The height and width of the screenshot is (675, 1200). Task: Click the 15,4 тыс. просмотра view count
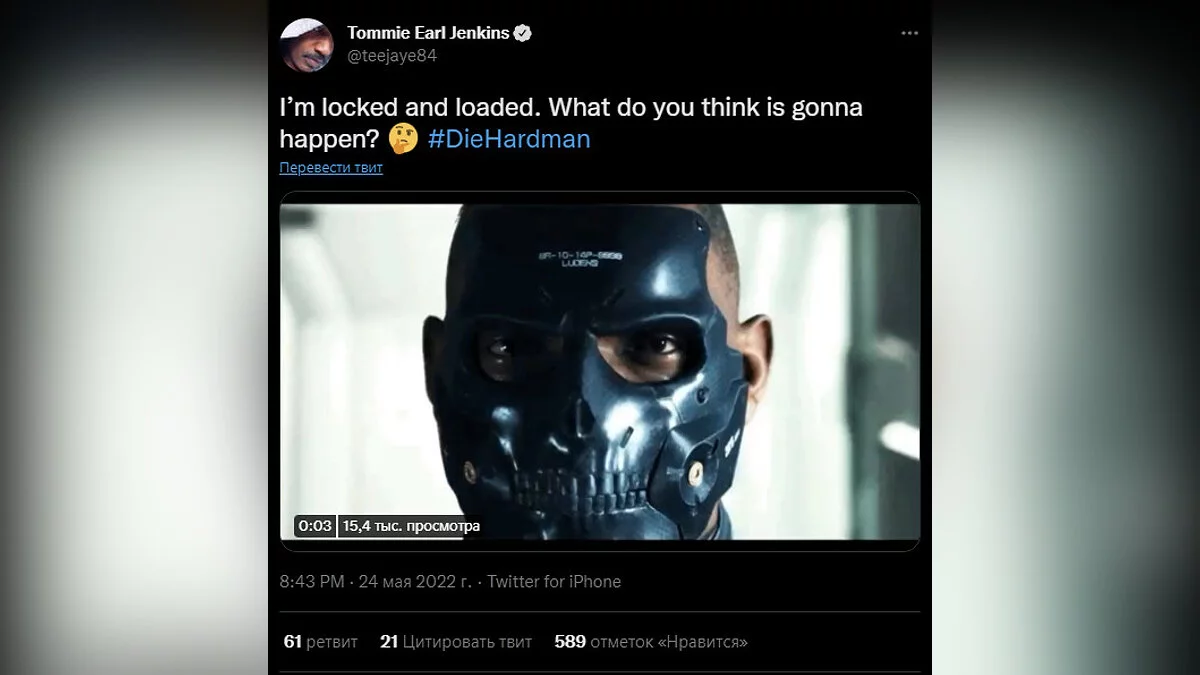[411, 526]
